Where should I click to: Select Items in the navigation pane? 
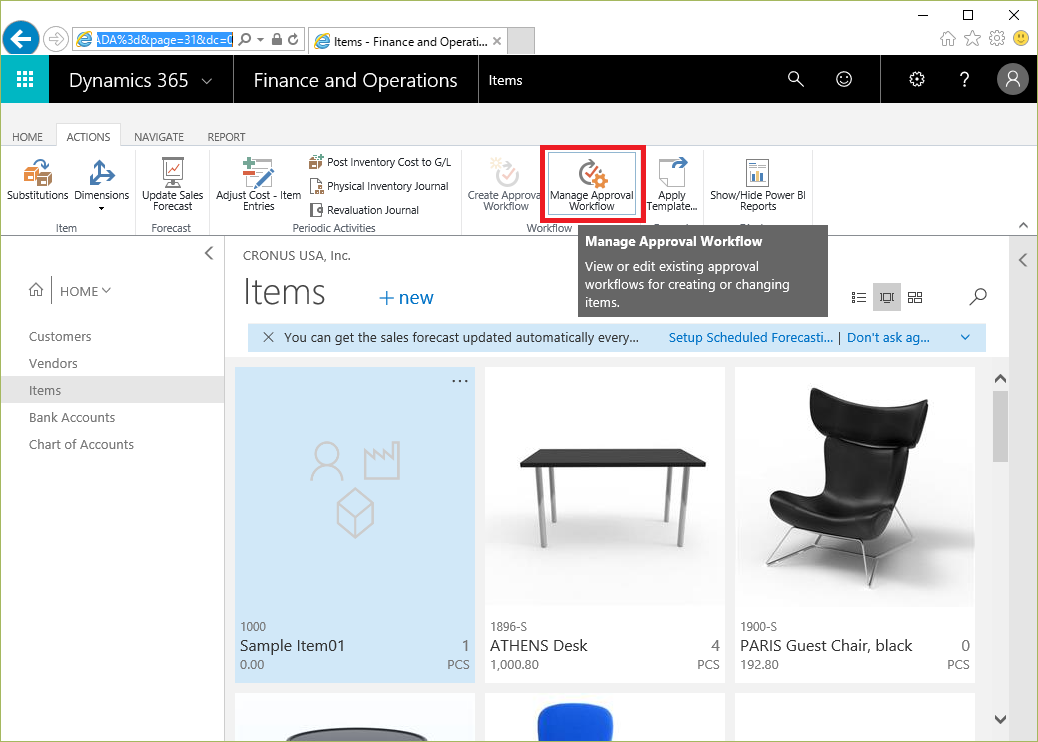pos(113,390)
